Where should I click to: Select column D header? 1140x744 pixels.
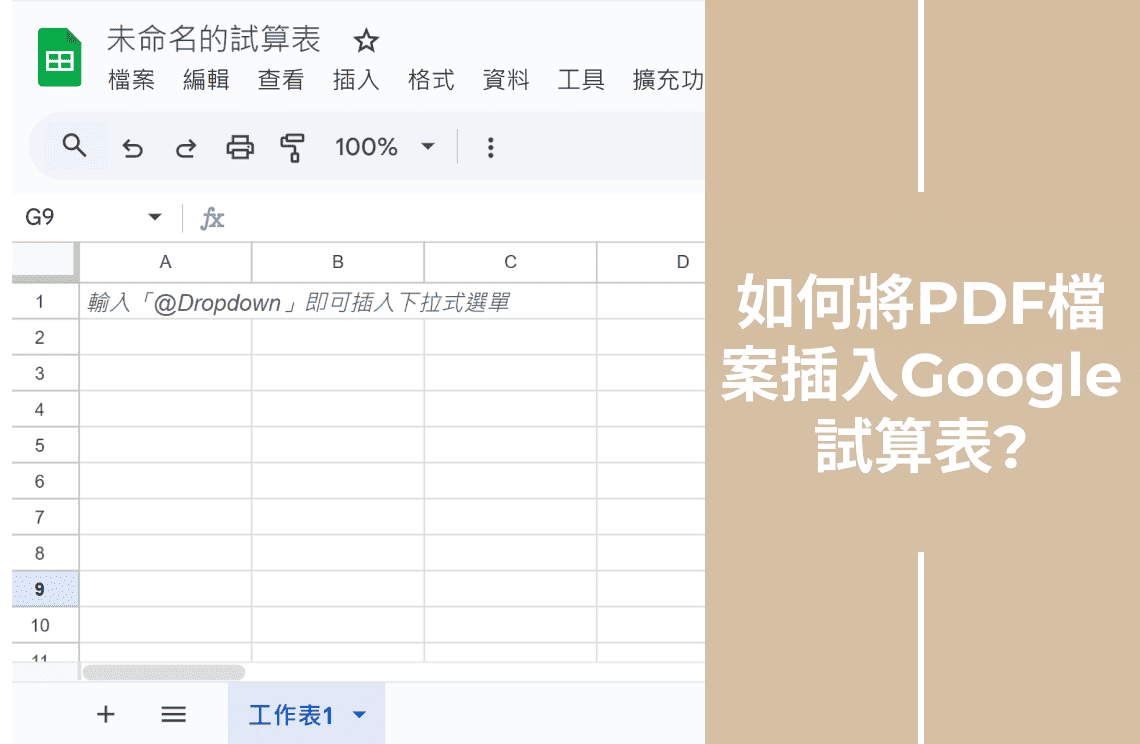coord(651,262)
